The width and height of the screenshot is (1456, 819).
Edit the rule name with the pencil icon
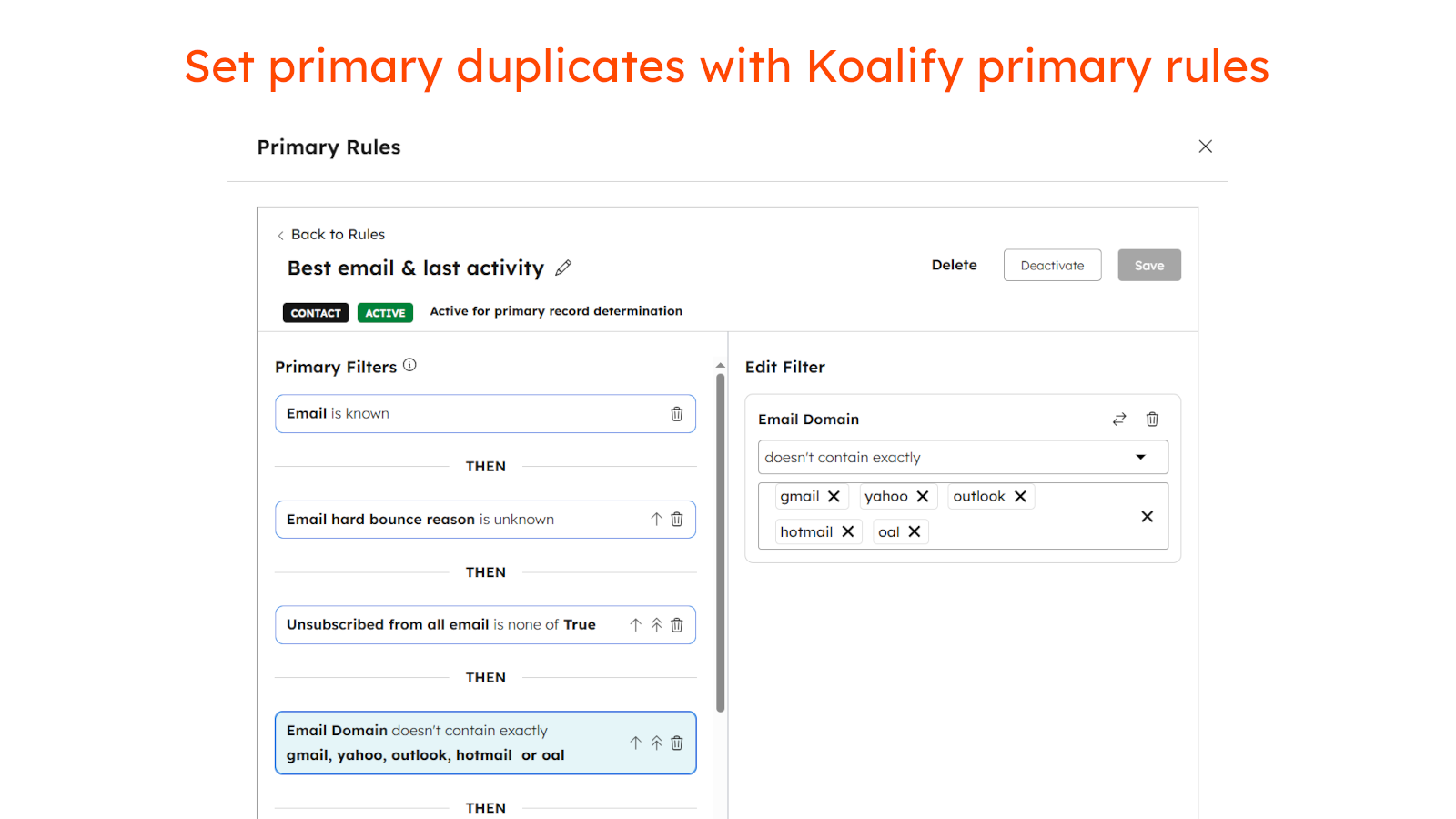click(x=563, y=267)
